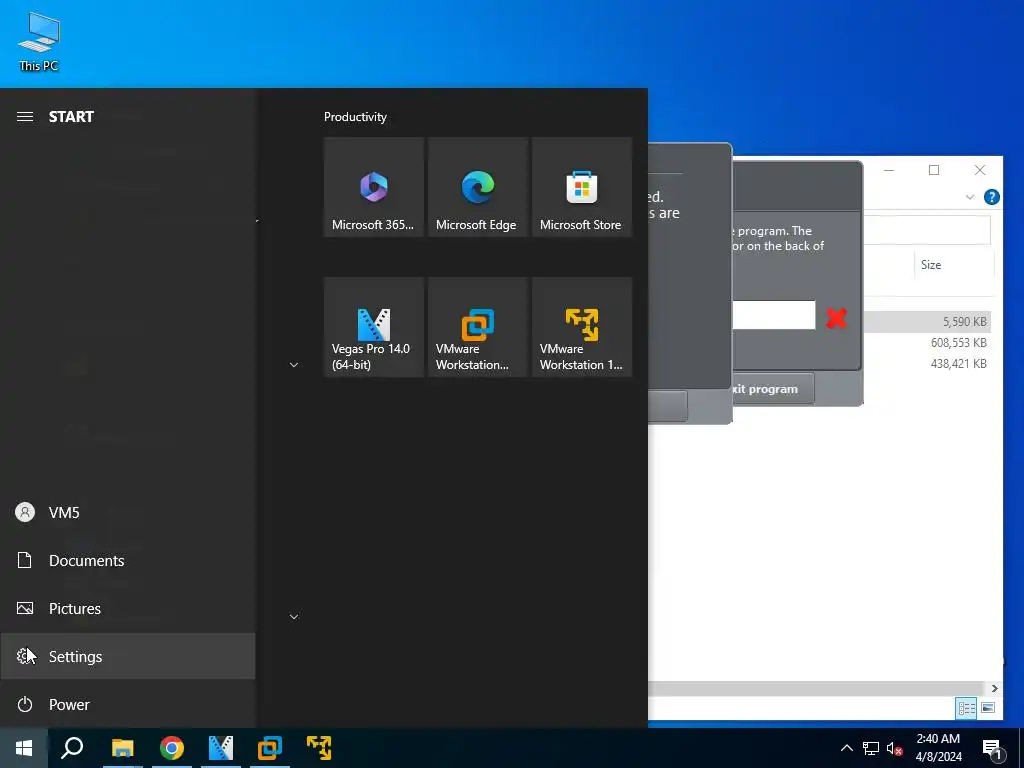Launch Microsoft Edge from Start tiles
Screen dimensions: 1024x768
click(x=477, y=187)
